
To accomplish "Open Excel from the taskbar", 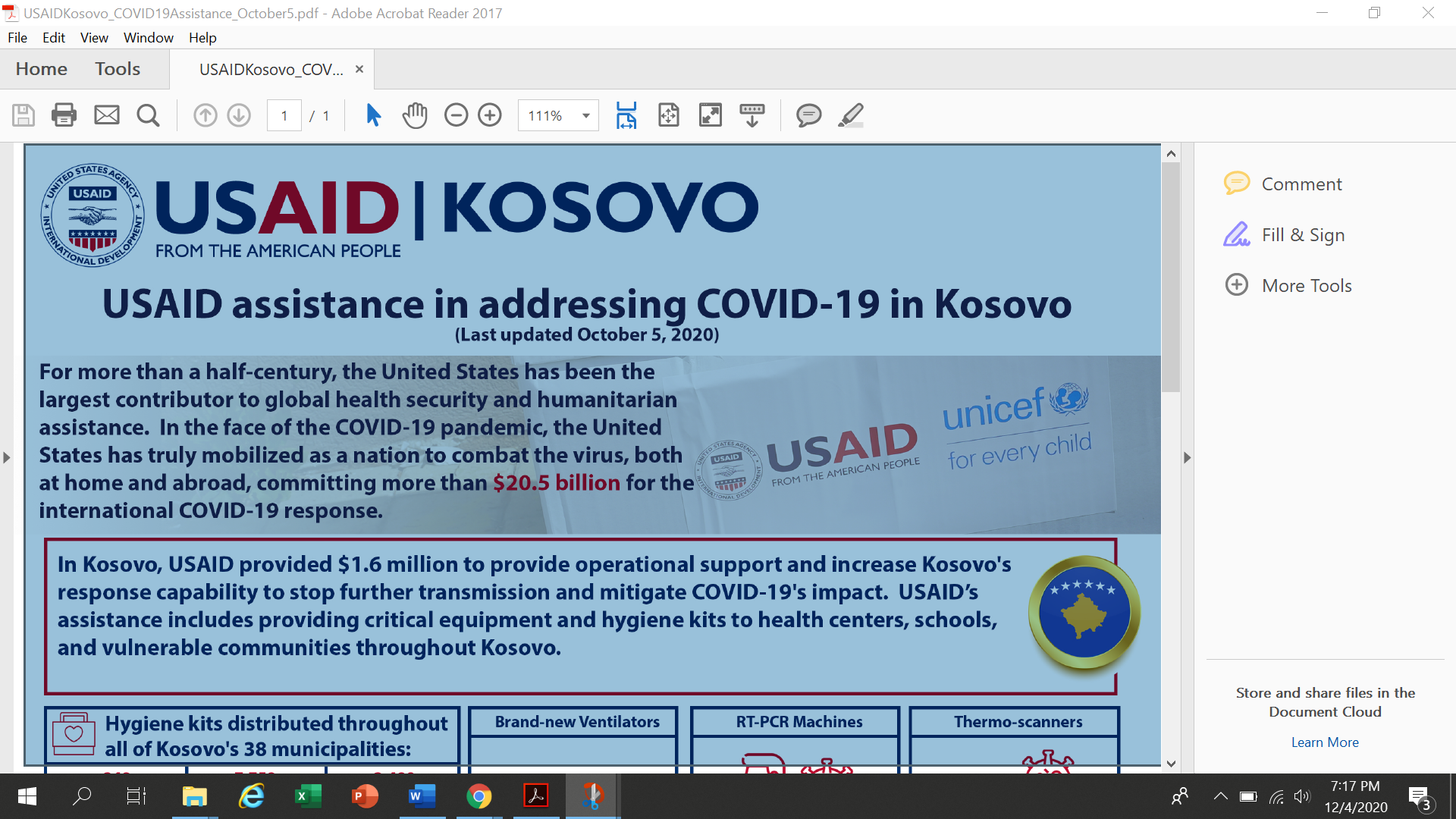I will (308, 796).
